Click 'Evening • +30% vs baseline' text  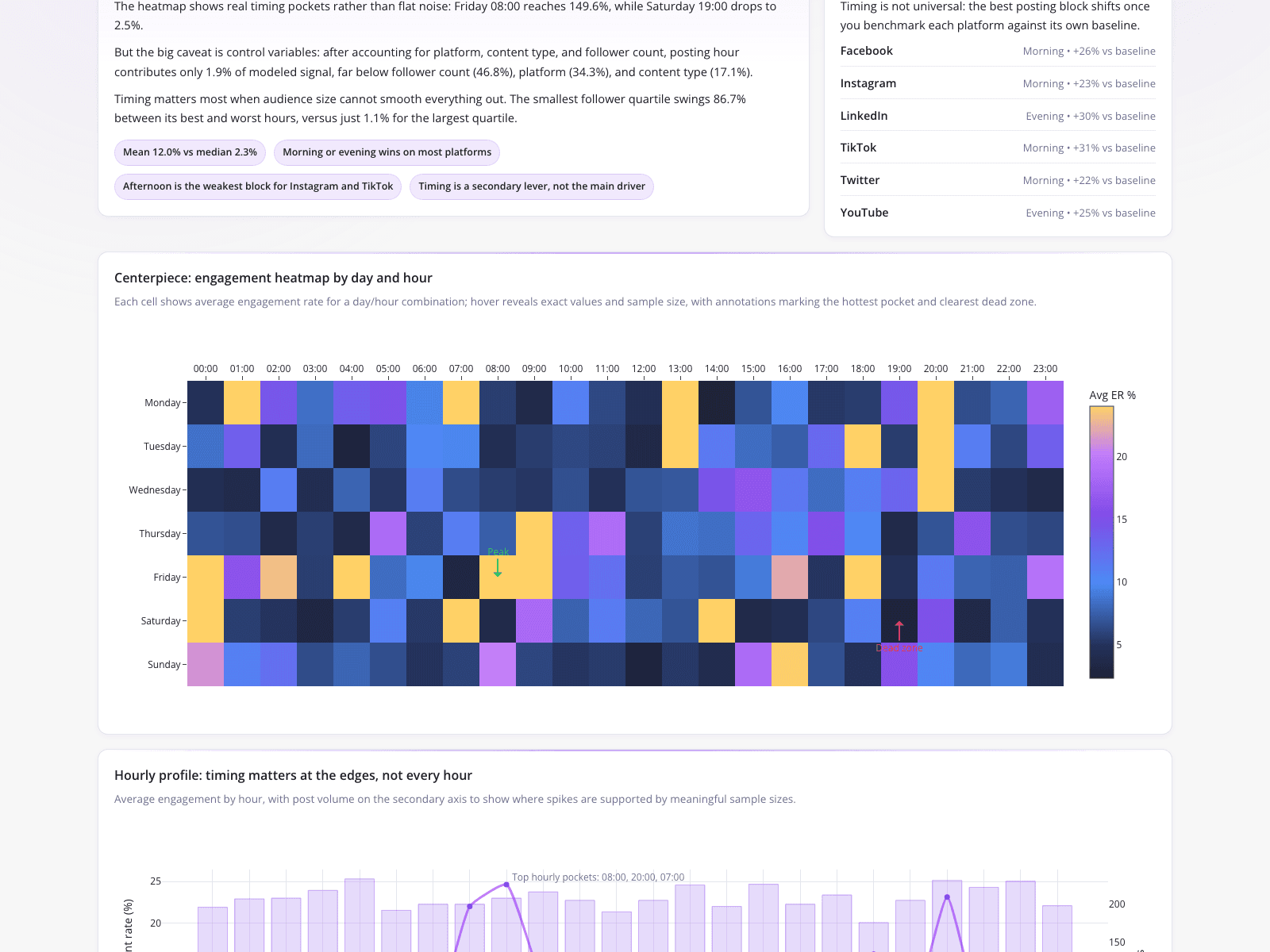pyautogui.click(x=1091, y=116)
